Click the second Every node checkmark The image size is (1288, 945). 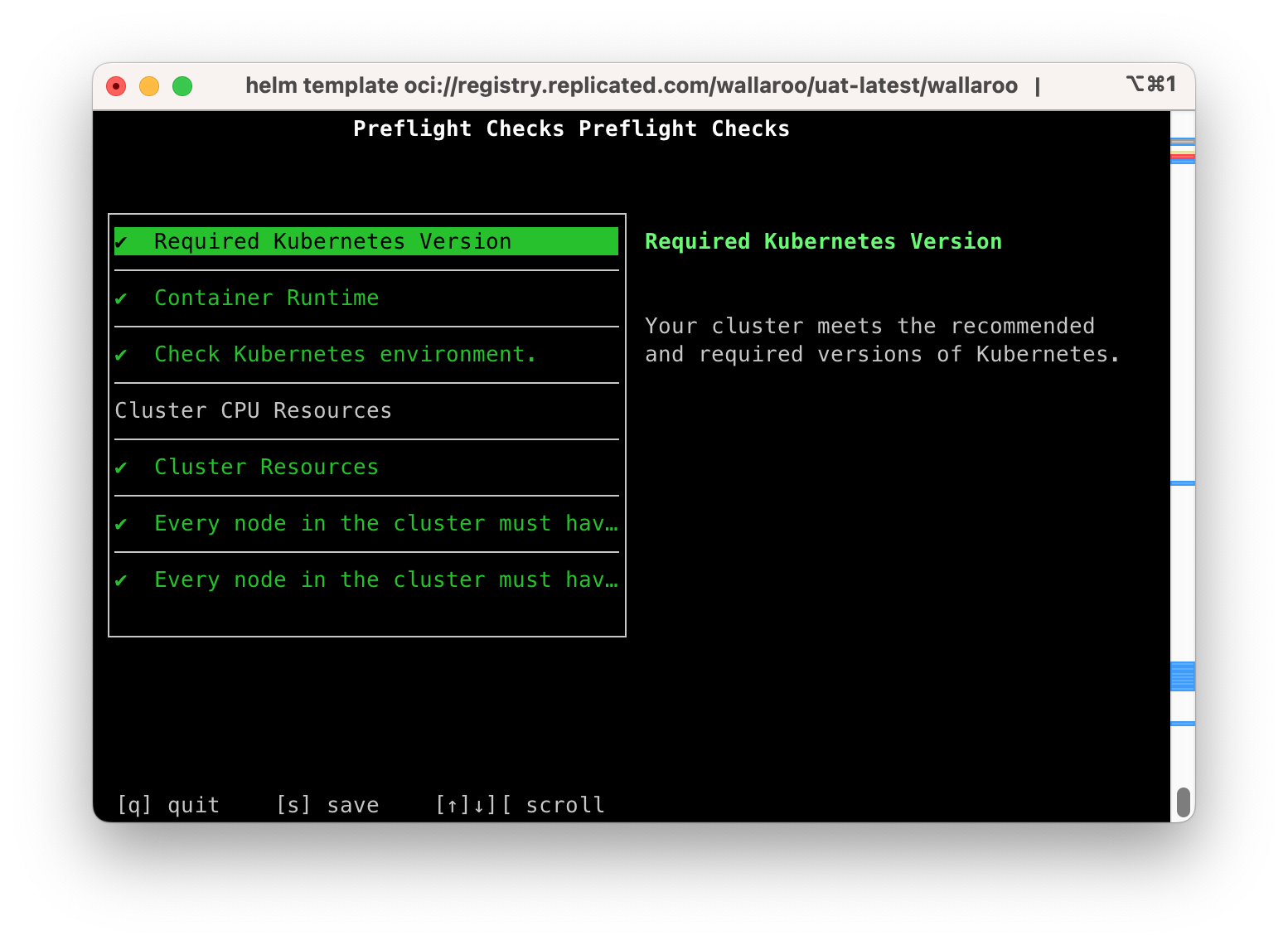(x=123, y=579)
